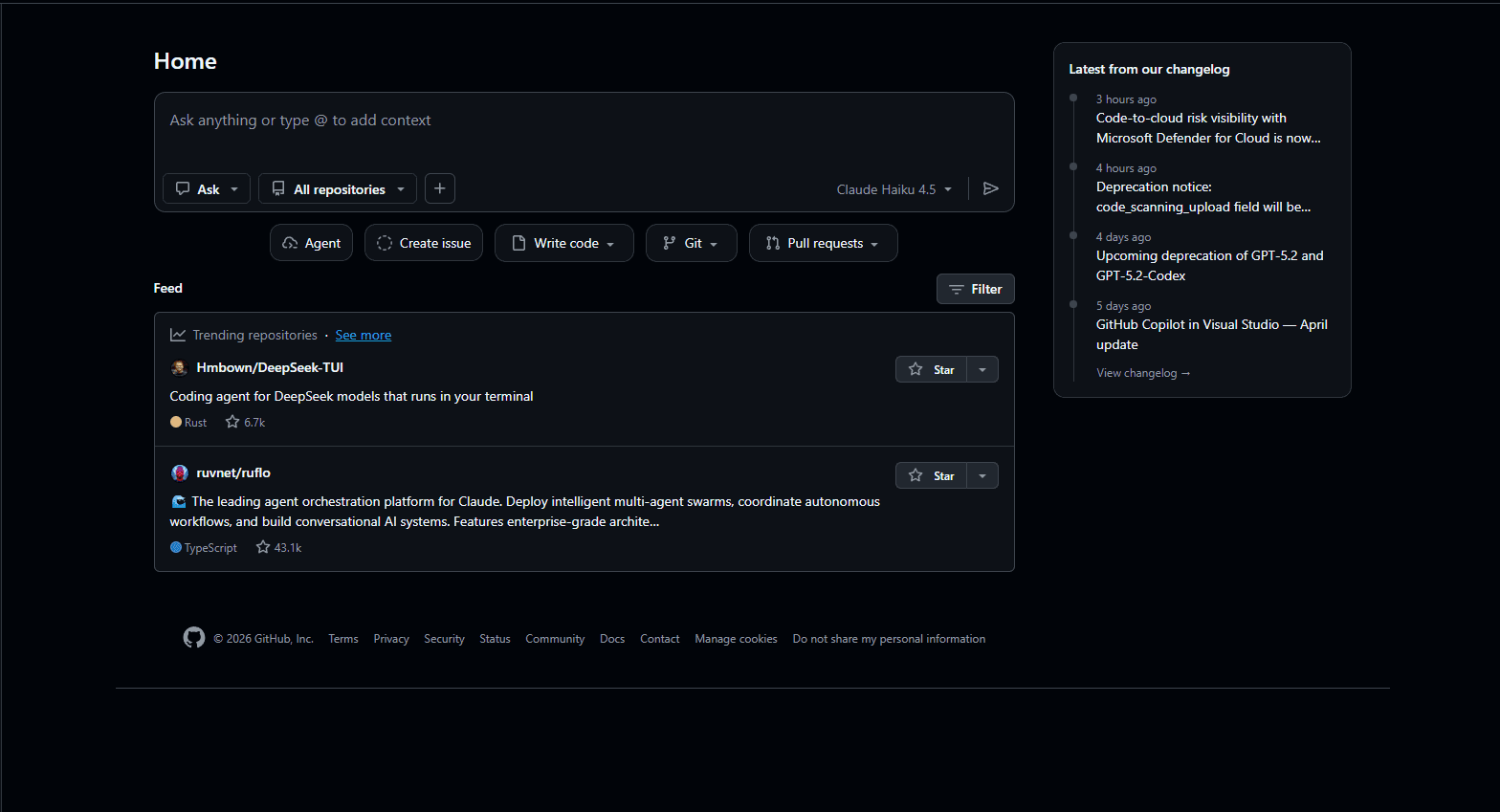
Task: Expand the Pull requests suggestions dropdown
Action: tap(824, 243)
